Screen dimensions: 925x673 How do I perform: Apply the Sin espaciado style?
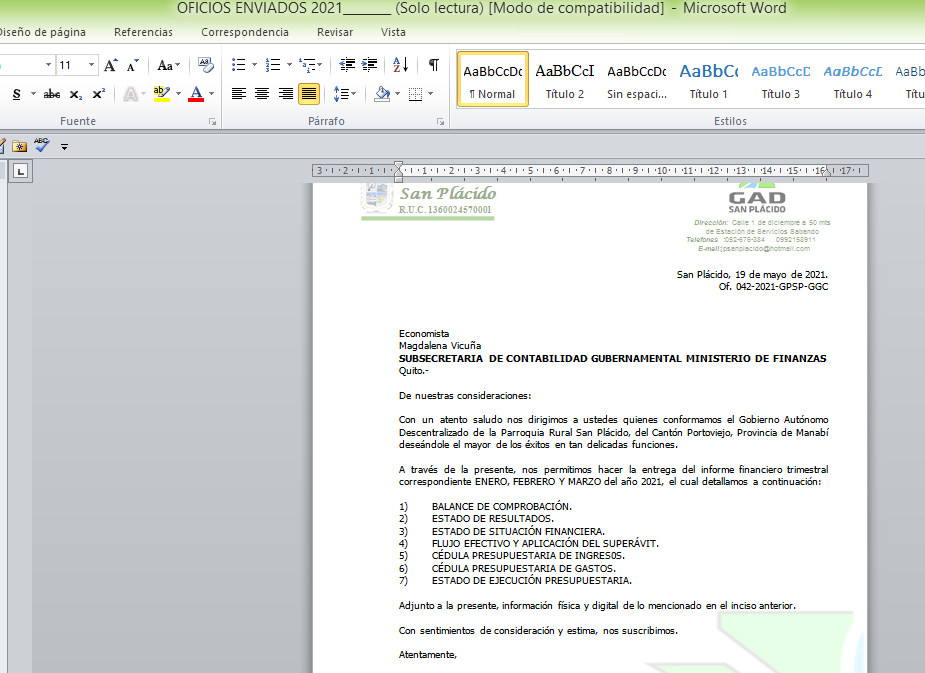tap(637, 80)
